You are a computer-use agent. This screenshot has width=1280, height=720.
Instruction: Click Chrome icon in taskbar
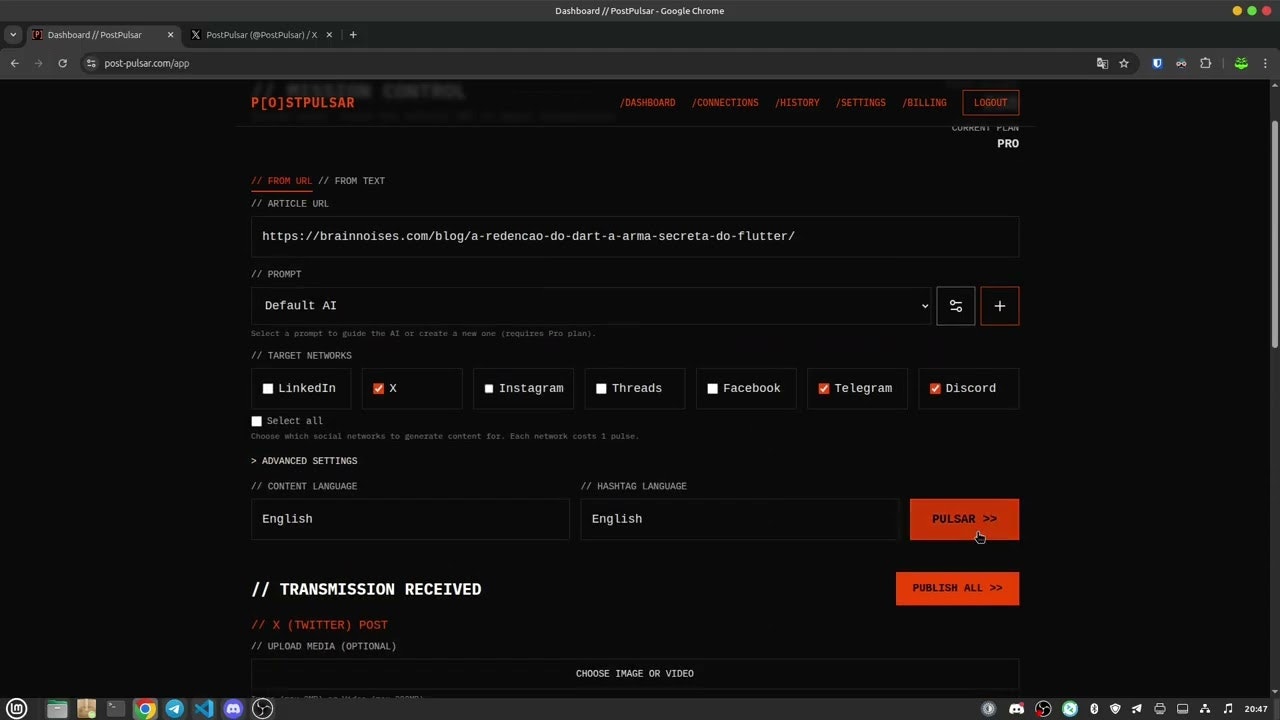[x=145, y=709]
